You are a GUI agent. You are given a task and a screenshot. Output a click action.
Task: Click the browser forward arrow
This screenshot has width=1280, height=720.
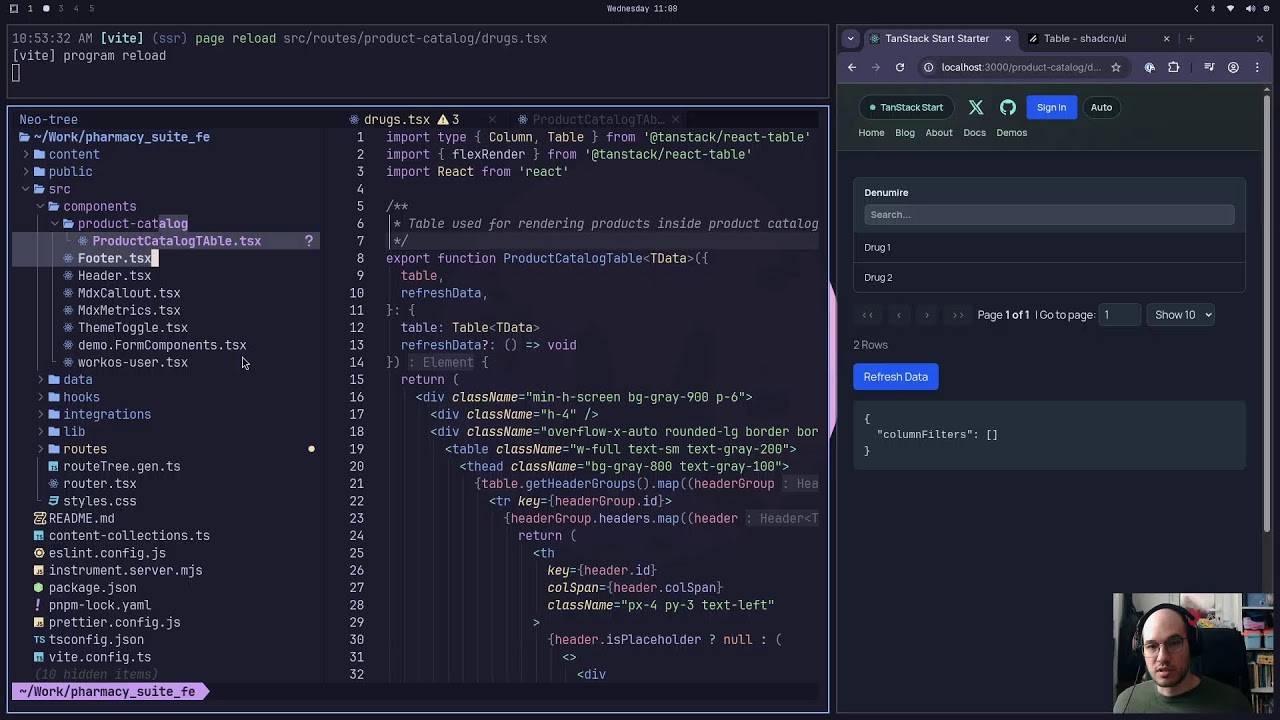(x=876, y=67)
